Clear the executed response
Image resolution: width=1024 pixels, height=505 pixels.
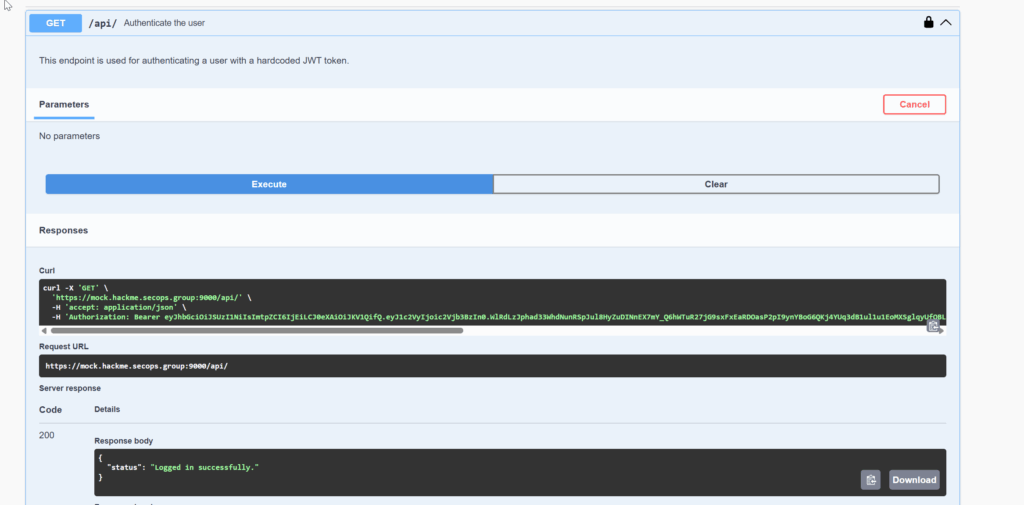point(715,184)
